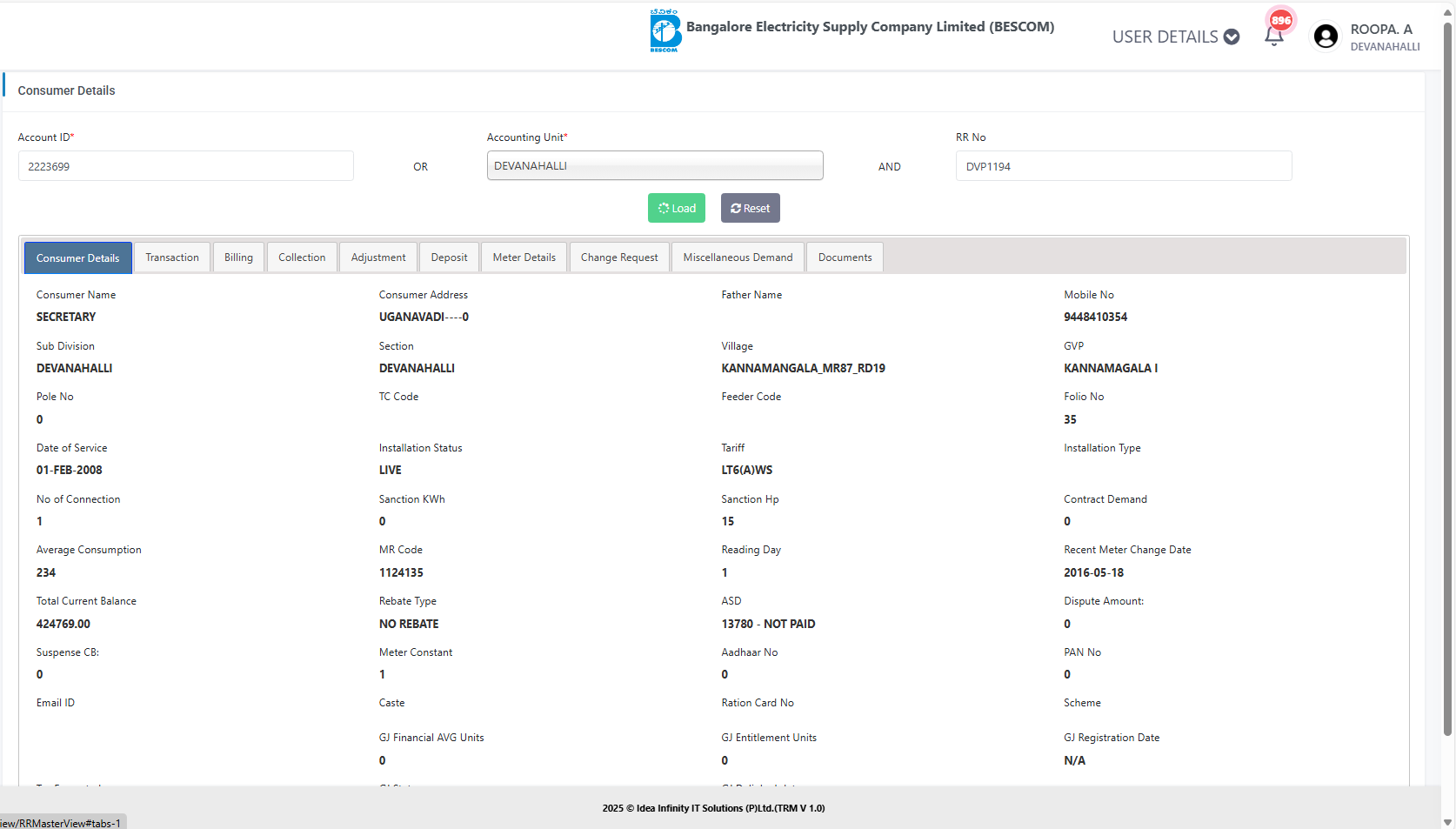1456x829 pixels.
Task: Select GJ Registration Date N/A
Action: pyautogui.click(x=1074, y=760)
